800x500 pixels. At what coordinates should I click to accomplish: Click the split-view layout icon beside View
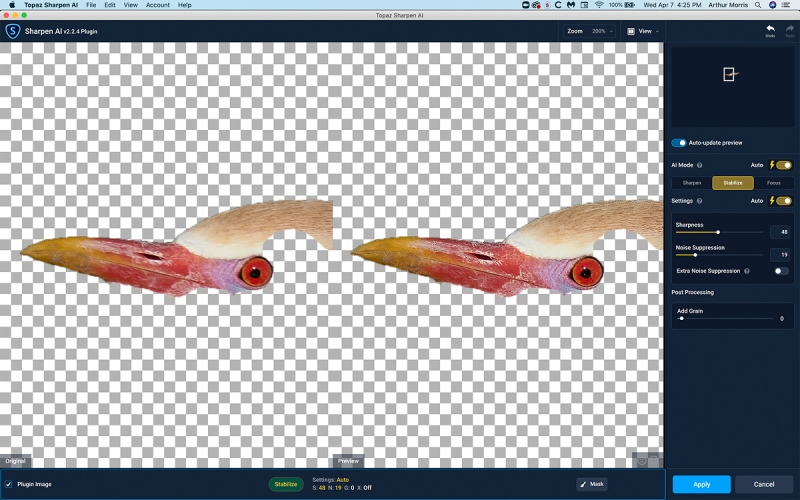[x=631, y=31]
